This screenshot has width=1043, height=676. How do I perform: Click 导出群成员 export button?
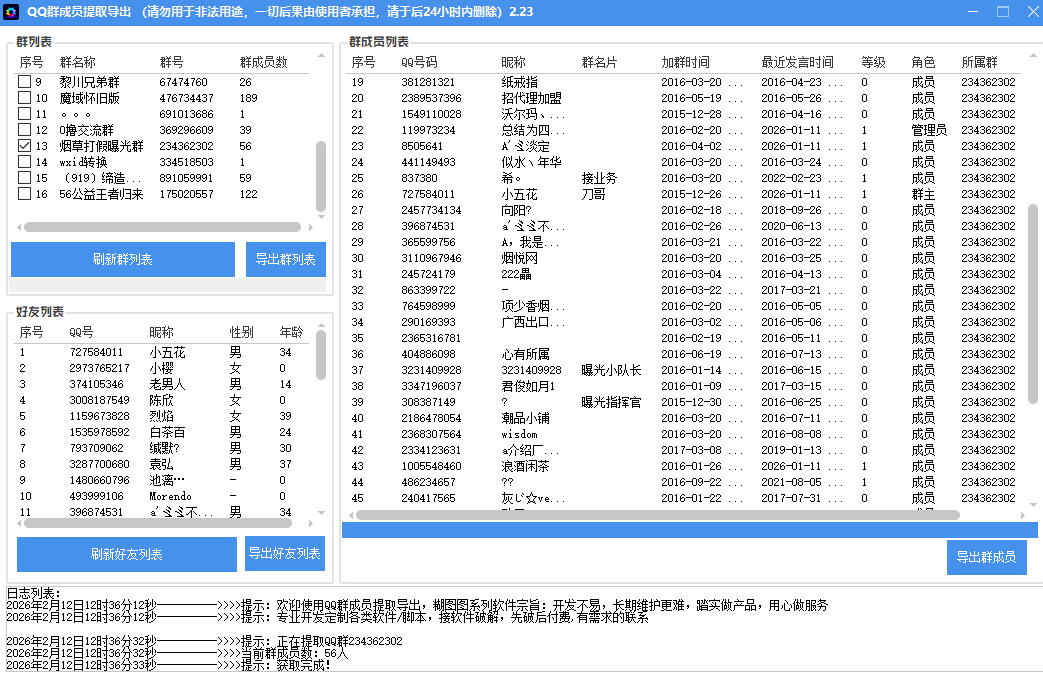coord(985,557)
